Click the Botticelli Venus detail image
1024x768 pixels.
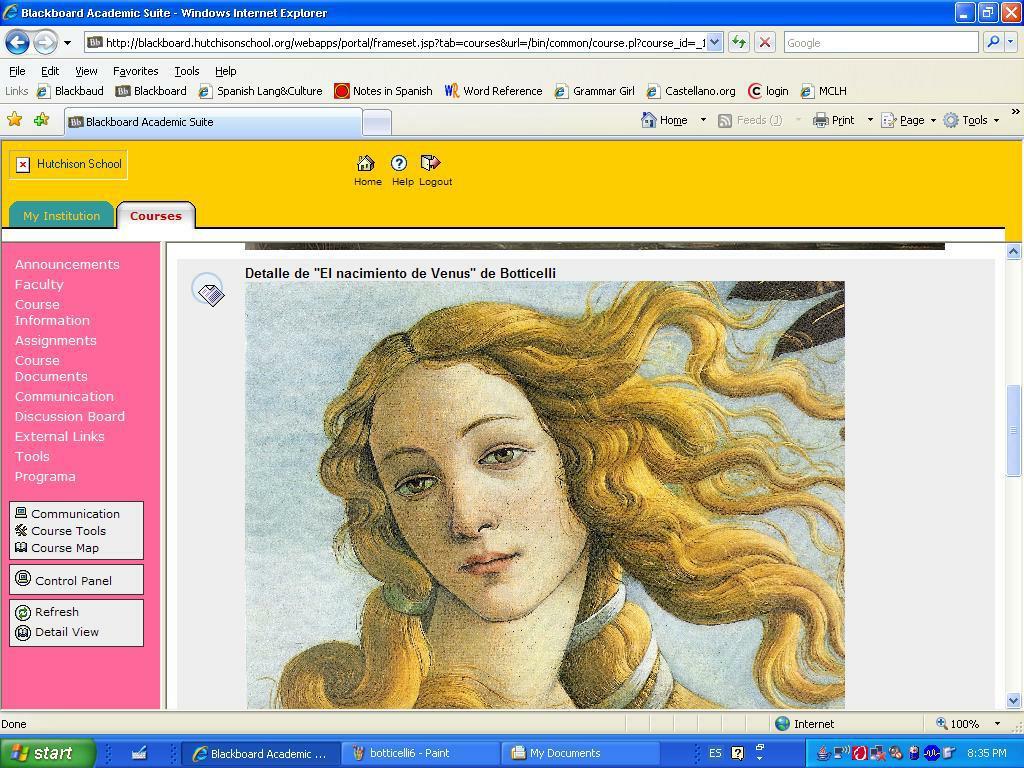(545, 495)
